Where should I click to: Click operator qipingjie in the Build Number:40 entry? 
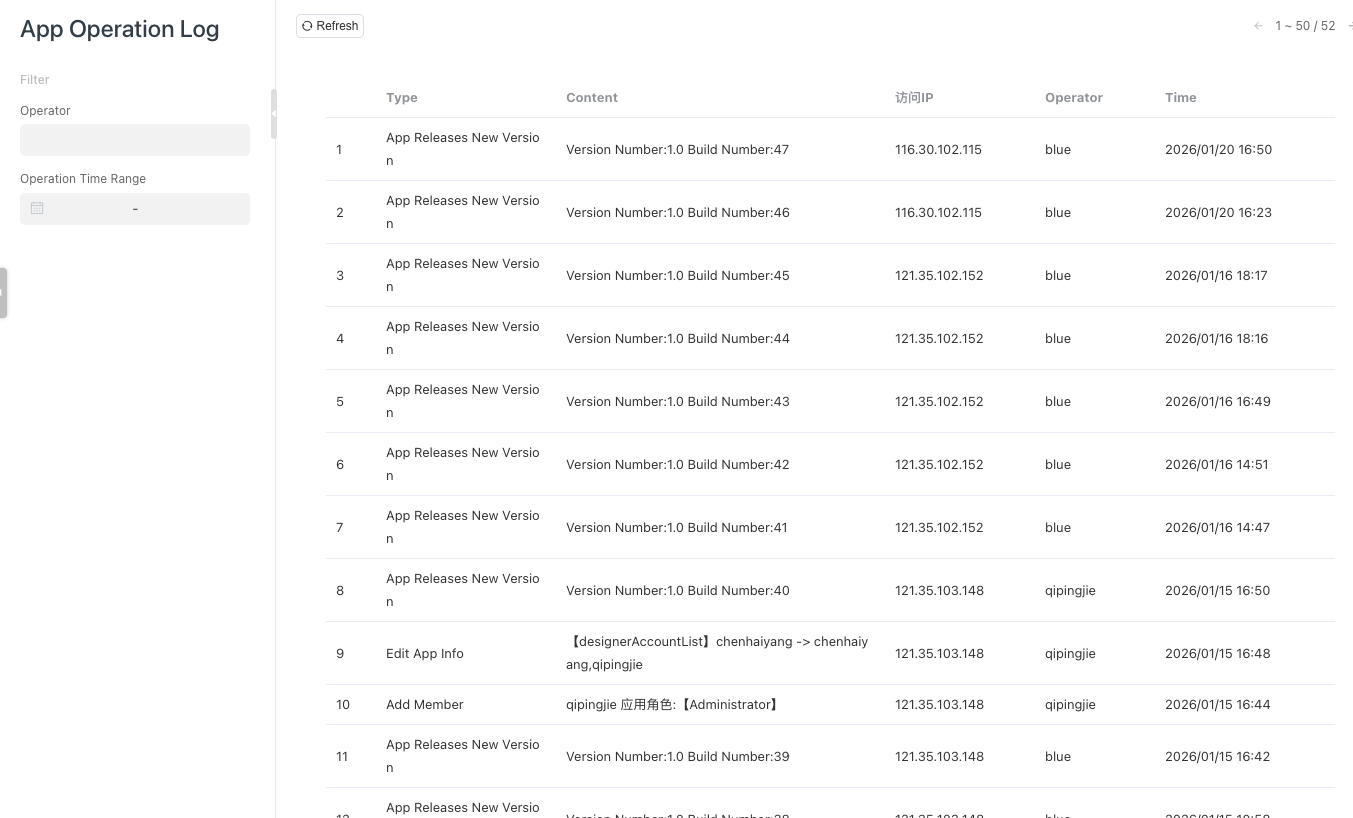[1070, 591]
